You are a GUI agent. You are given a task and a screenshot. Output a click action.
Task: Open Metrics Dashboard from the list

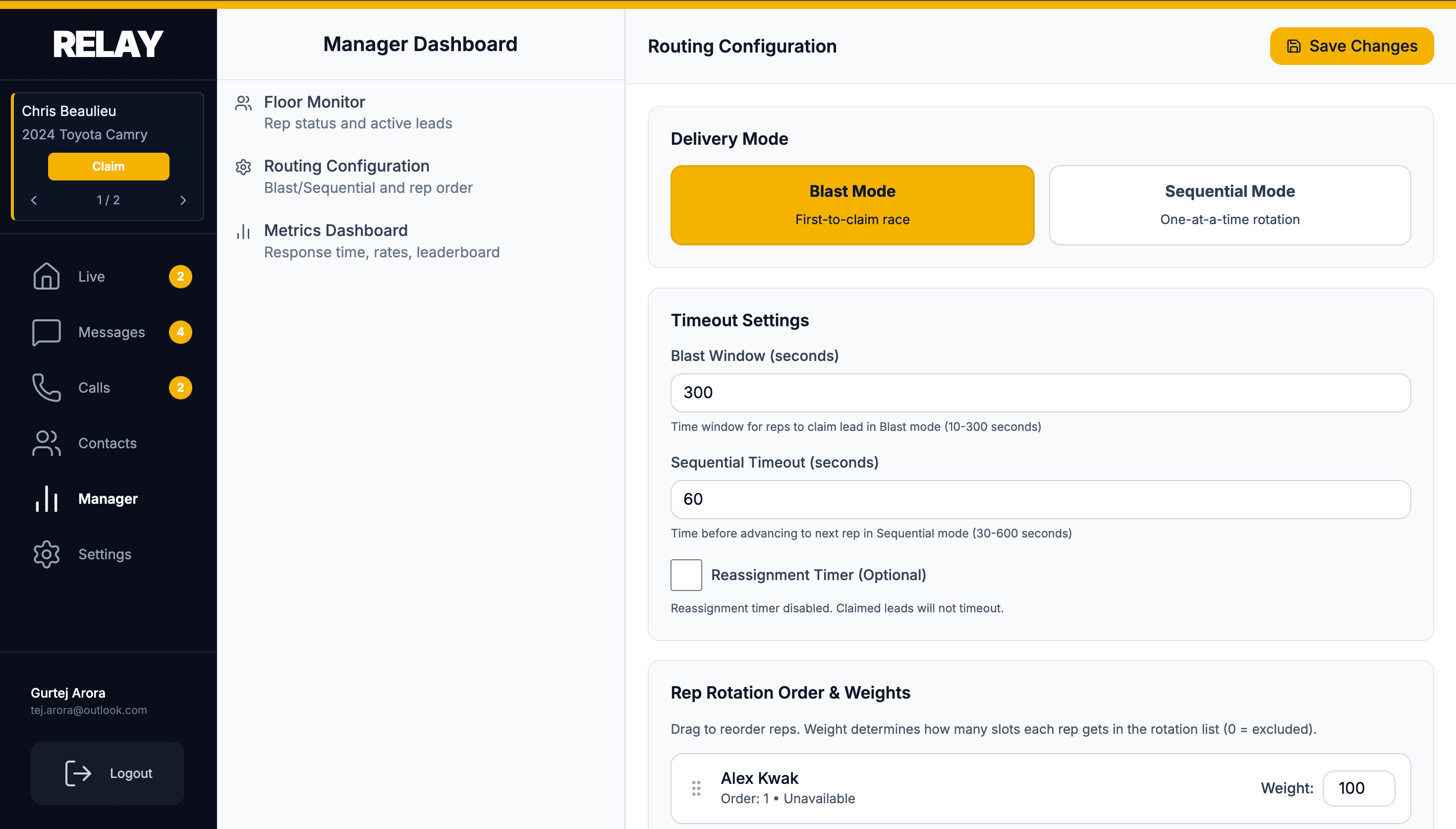tap(336, 230)
